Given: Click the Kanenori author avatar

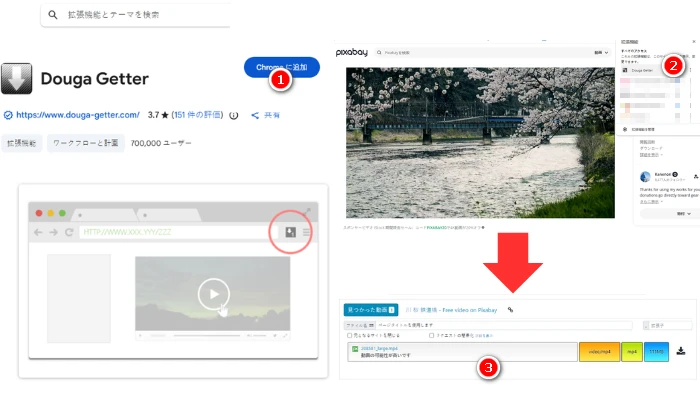Looking at the screenshot, I should [x=645, y=177].
